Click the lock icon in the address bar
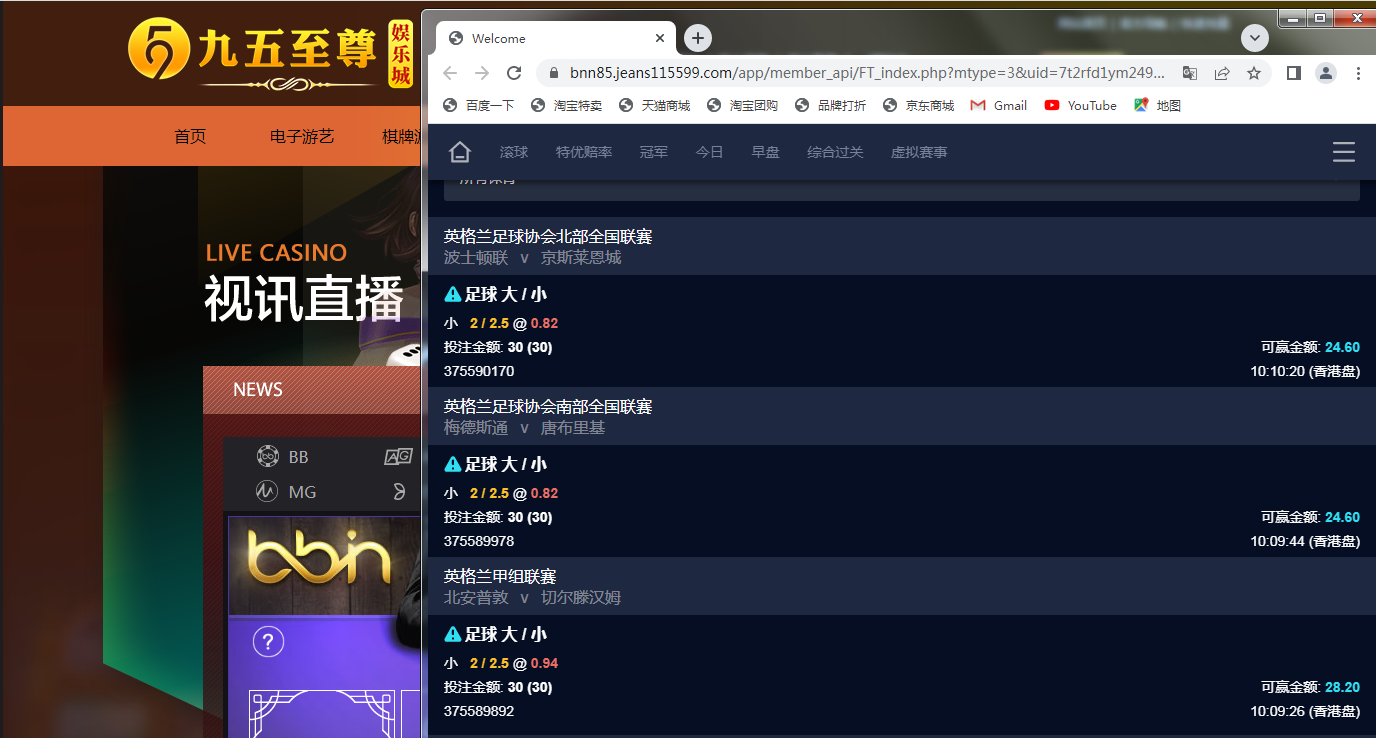Image resolution: width=1376 pixels, height=738 pixels. pyautogui.click(x=553, y=73)
